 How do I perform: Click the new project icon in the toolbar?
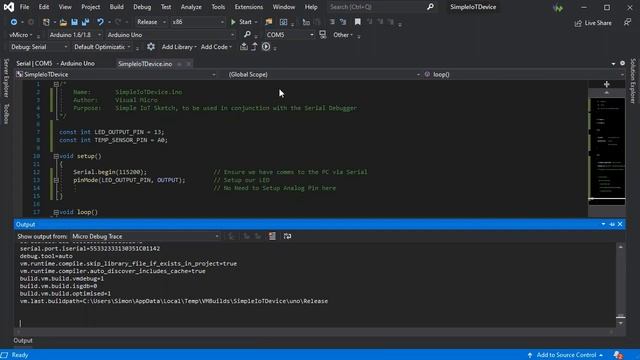click(46, 22)
